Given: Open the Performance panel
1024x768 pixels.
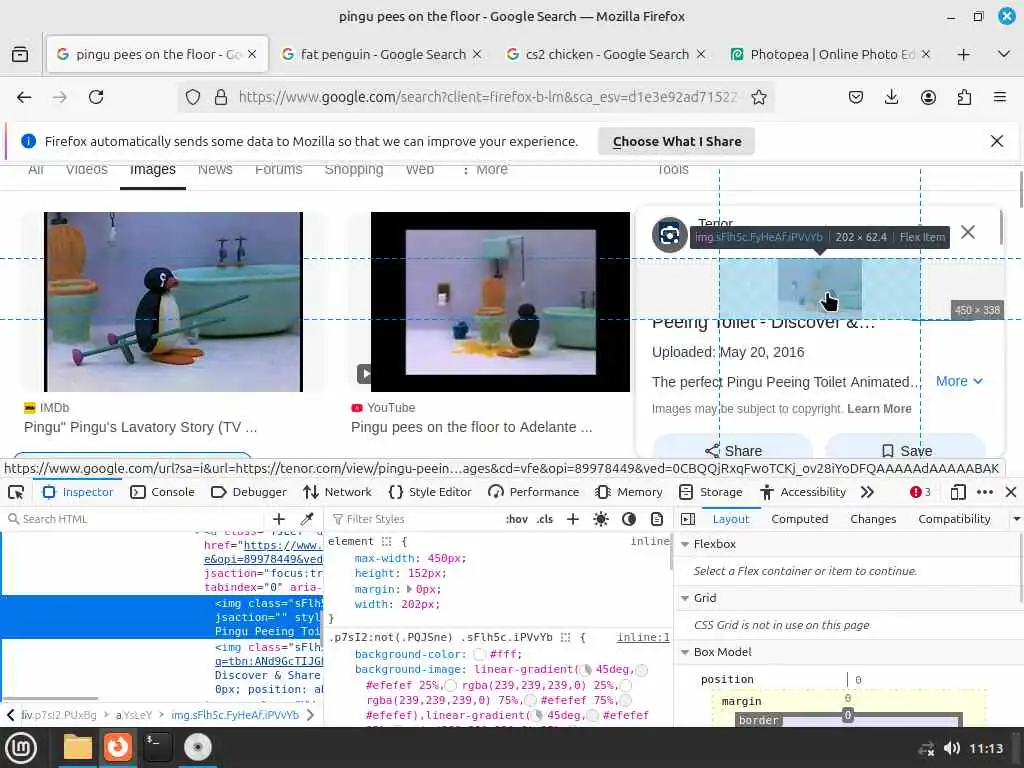Looking at the screenshot, I should (x=534, y=492).
